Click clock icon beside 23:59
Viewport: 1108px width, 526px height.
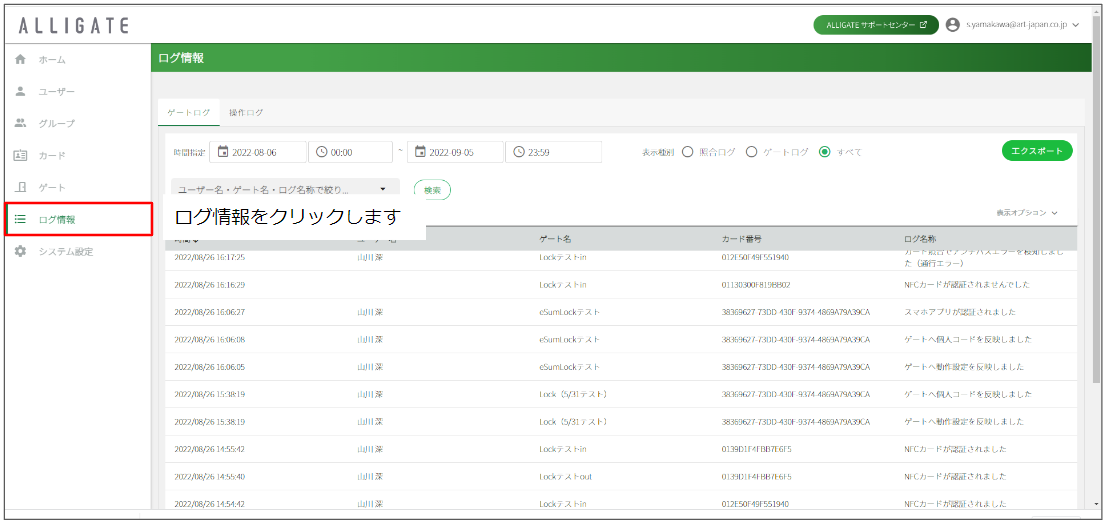coord(519,152)
